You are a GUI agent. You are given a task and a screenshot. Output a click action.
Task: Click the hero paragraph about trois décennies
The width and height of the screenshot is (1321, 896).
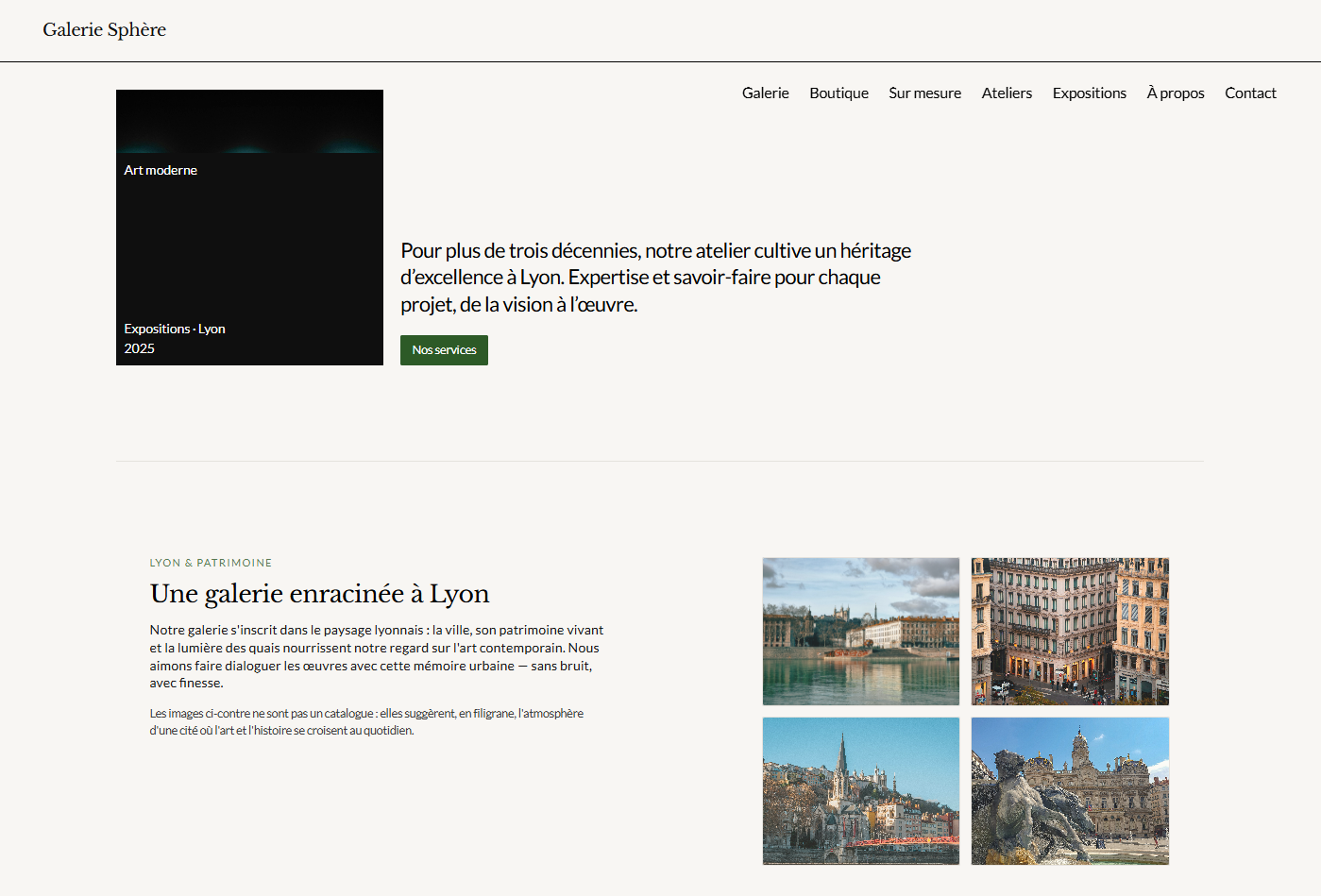click(x=655, y=278)
